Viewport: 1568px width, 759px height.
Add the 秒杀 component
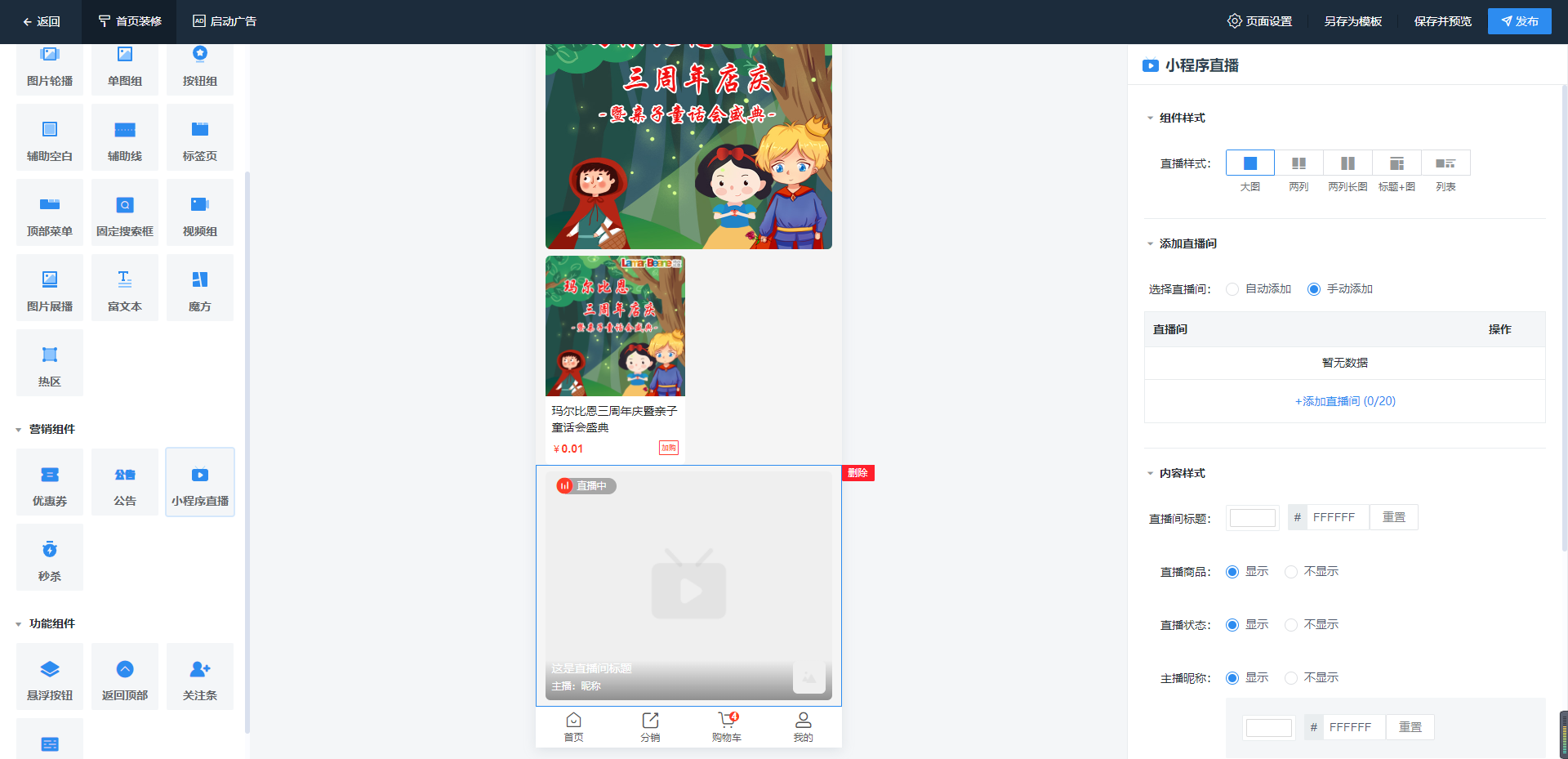[50, 557]
